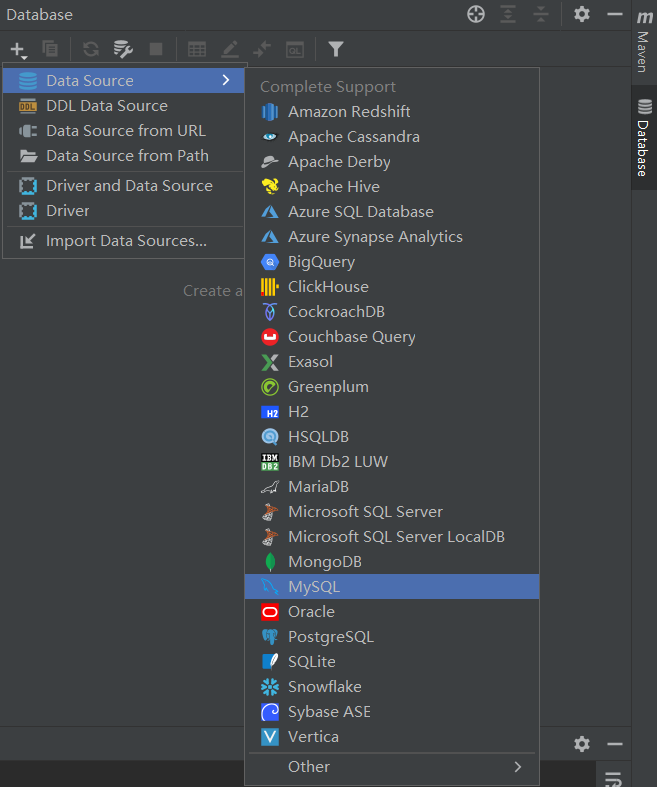Select Vertica data source
Viewport: 657px width, 787px height.
pos(392,737)
